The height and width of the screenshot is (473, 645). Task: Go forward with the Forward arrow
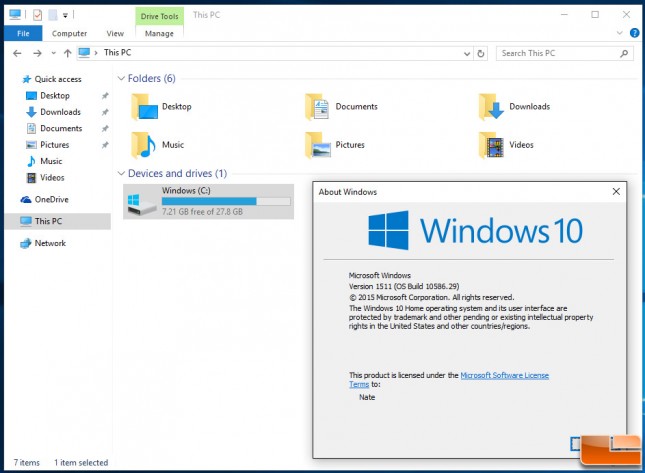37,53
